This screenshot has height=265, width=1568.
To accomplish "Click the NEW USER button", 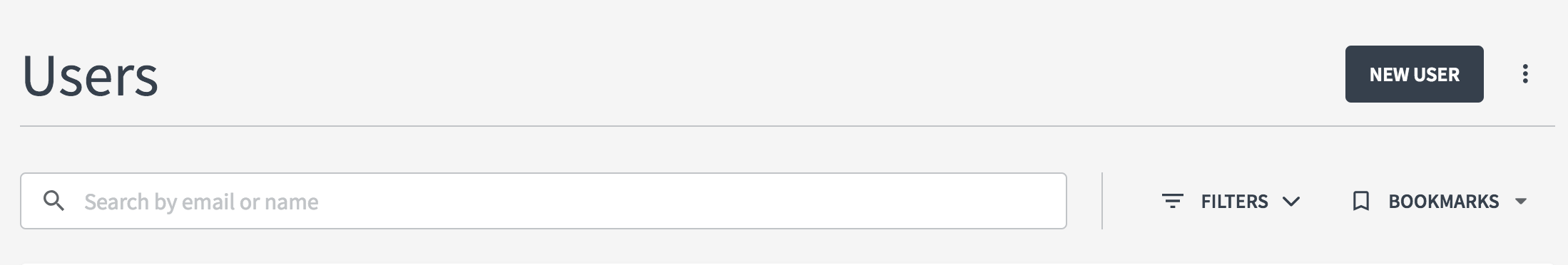I will 1414,74.
